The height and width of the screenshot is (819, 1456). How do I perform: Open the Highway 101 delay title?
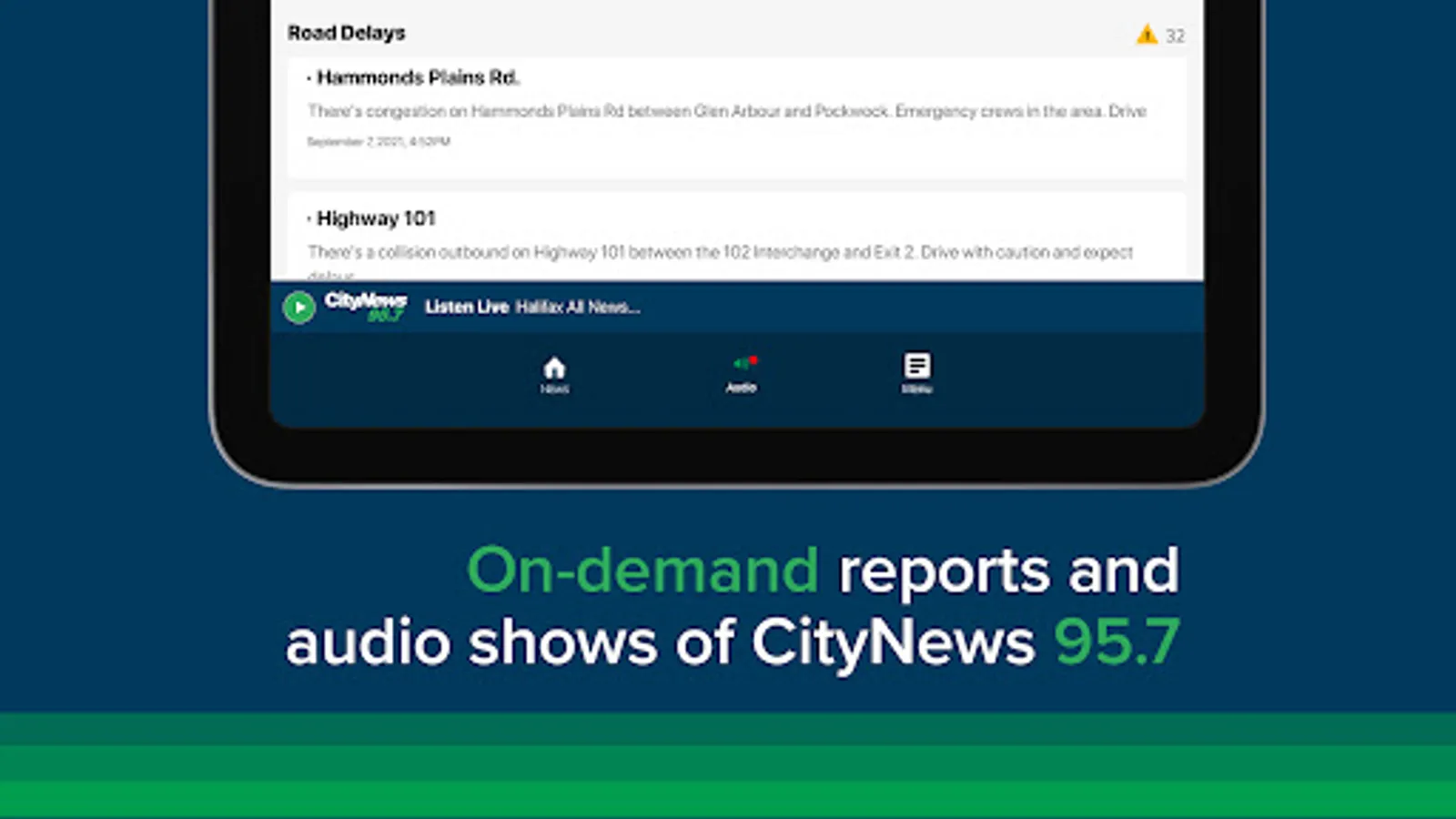tap(376, 218)
